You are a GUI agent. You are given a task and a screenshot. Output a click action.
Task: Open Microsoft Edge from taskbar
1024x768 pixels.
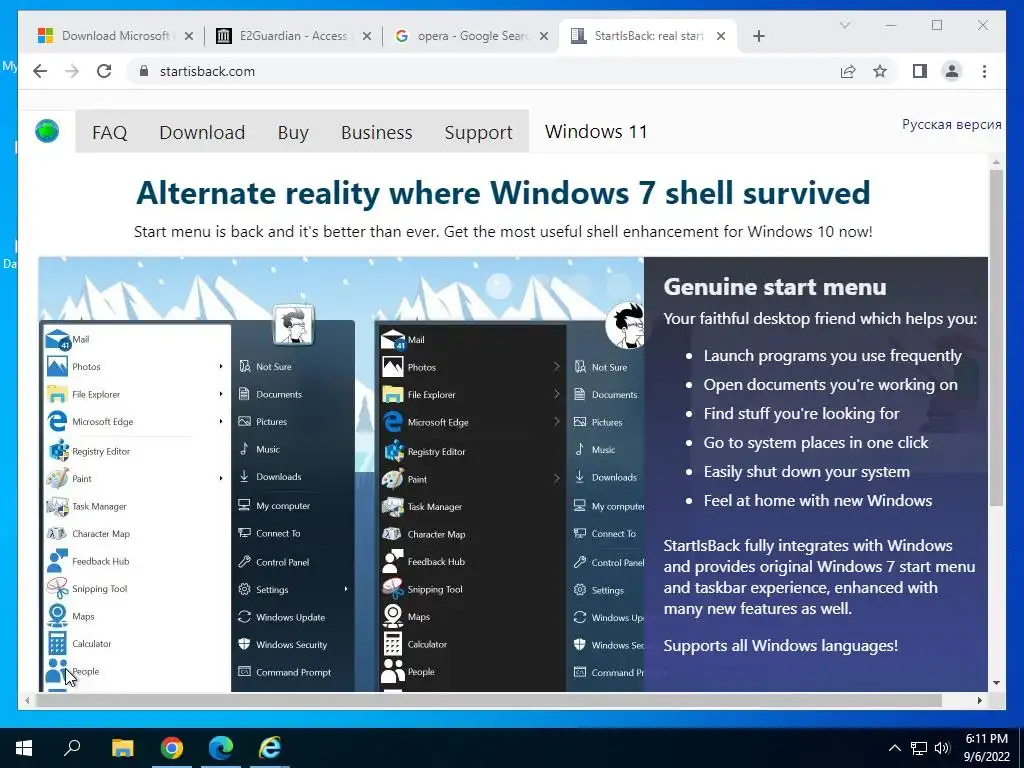221,748
